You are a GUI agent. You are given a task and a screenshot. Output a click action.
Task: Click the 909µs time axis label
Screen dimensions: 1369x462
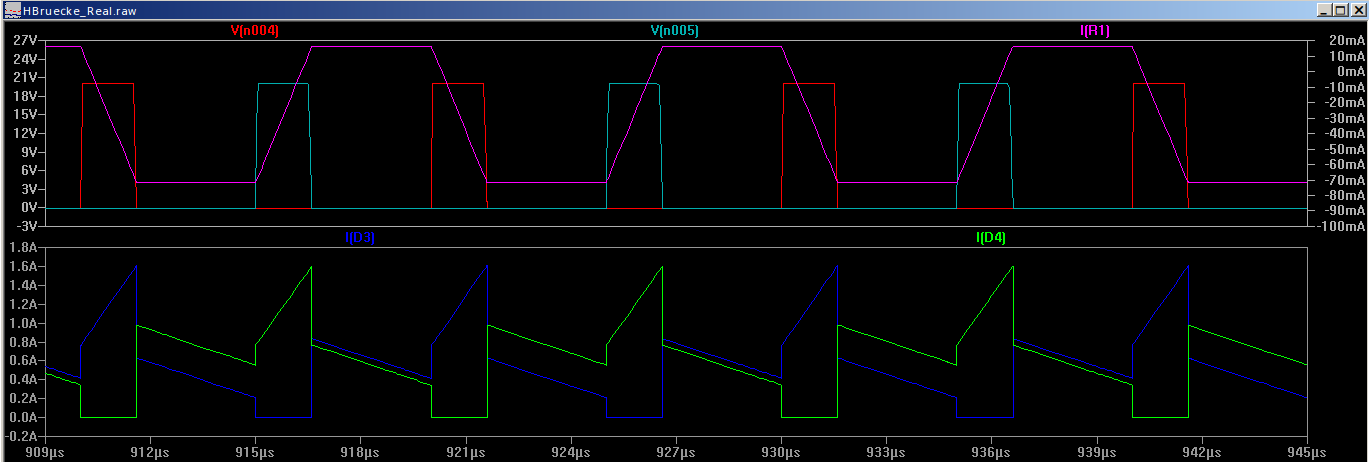pos(45,452)
